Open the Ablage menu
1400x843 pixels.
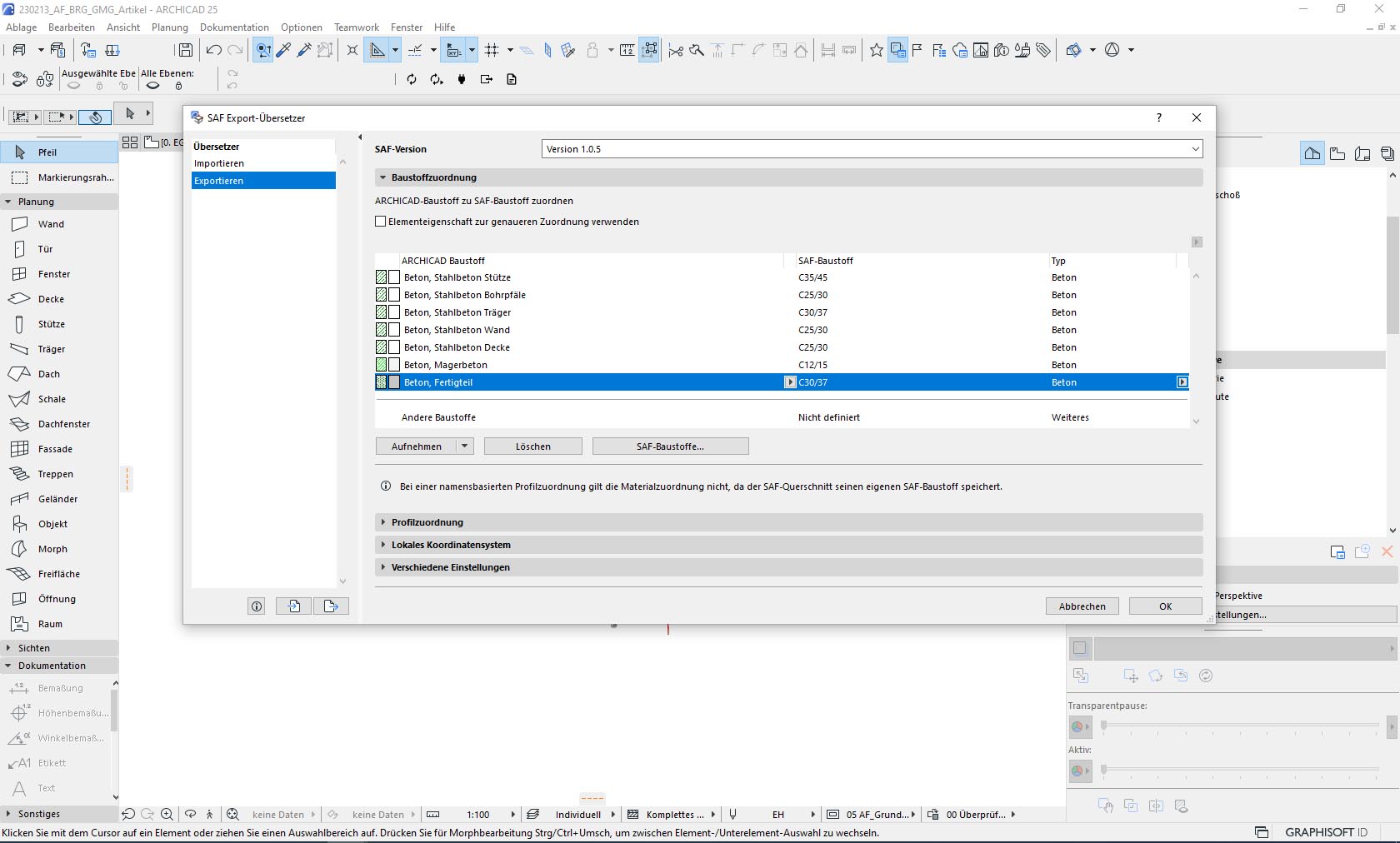pos(22,27)
